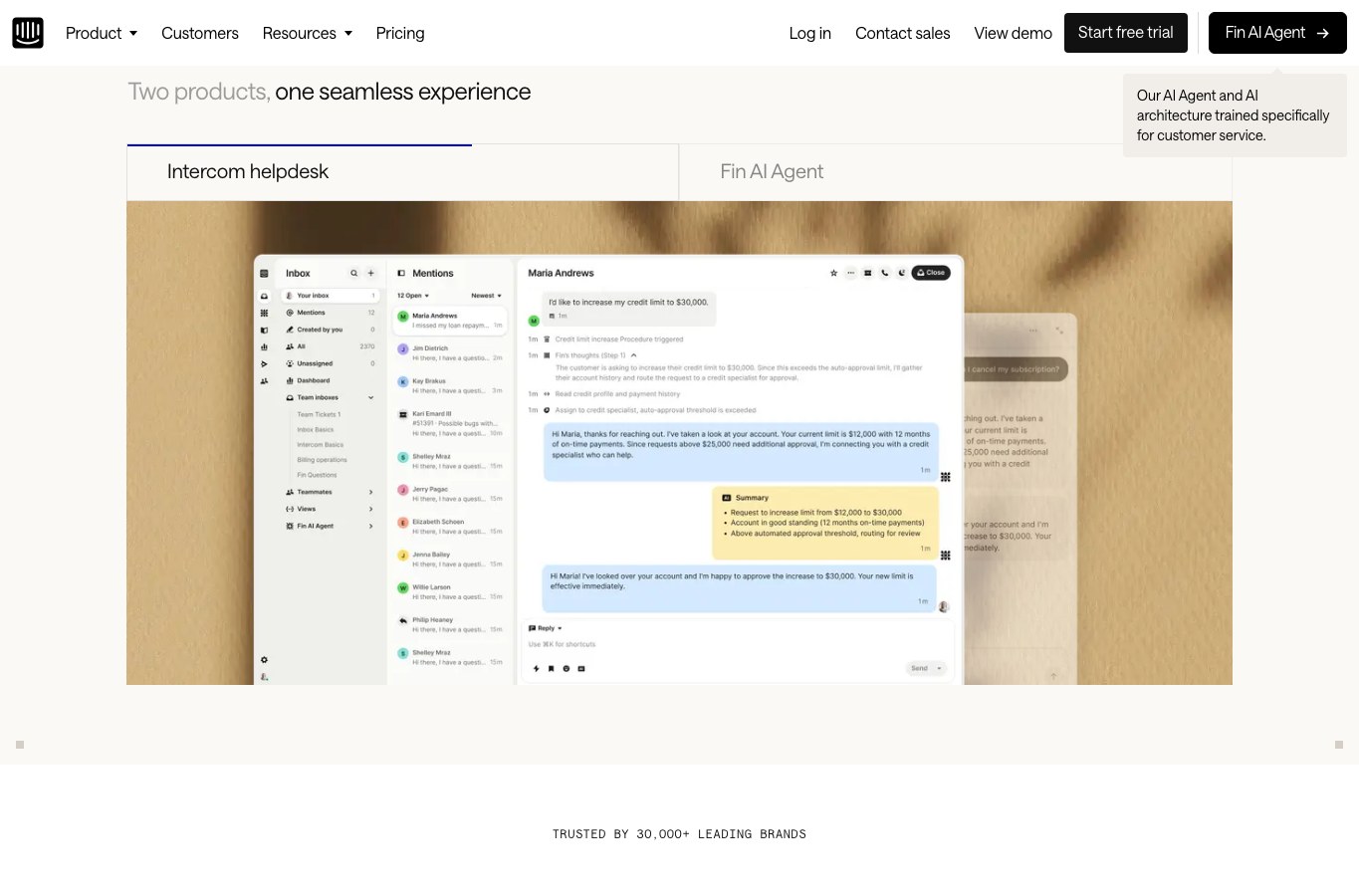Click the sidebar toggle icon beside Mentions
This screenshot has width=1359, height=896.
[401, 273]
